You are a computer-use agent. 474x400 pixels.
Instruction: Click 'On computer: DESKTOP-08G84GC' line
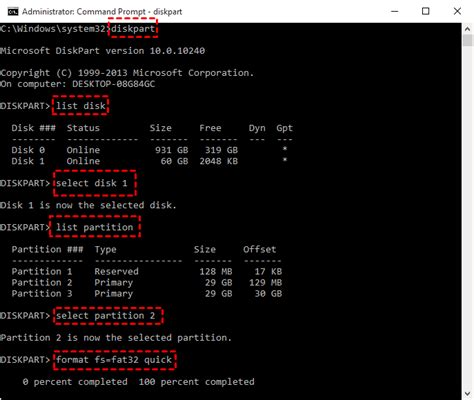tap(77, 84)
